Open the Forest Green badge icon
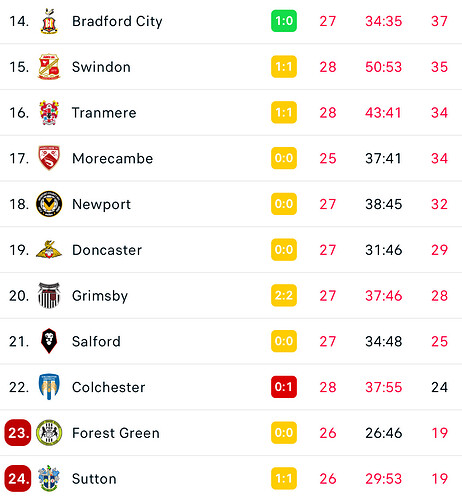 point(49,433)
